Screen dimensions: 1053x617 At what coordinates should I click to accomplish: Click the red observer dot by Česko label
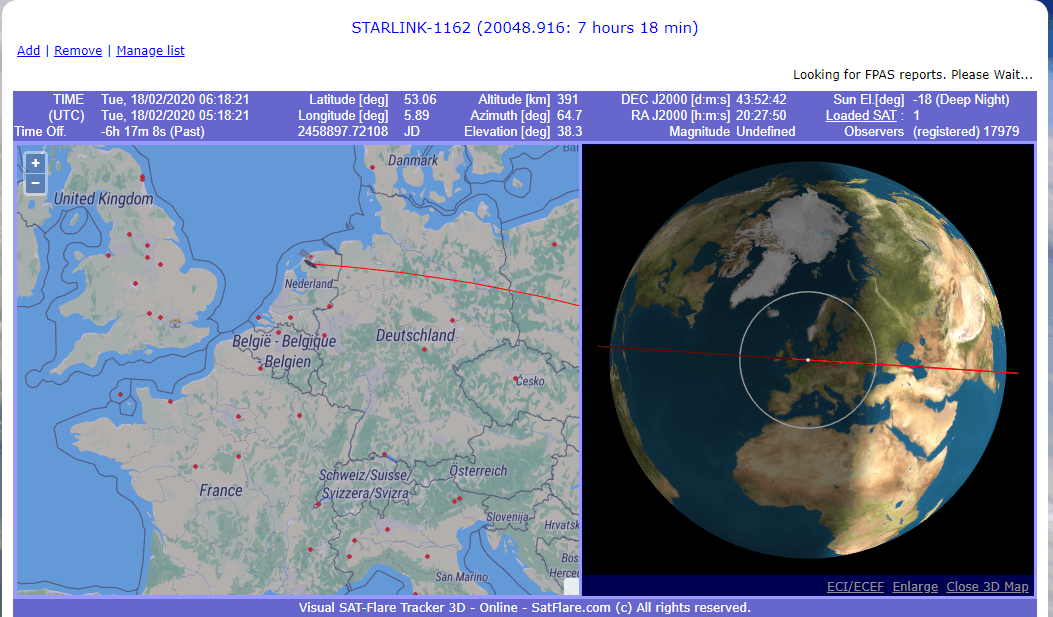point(515,379)
